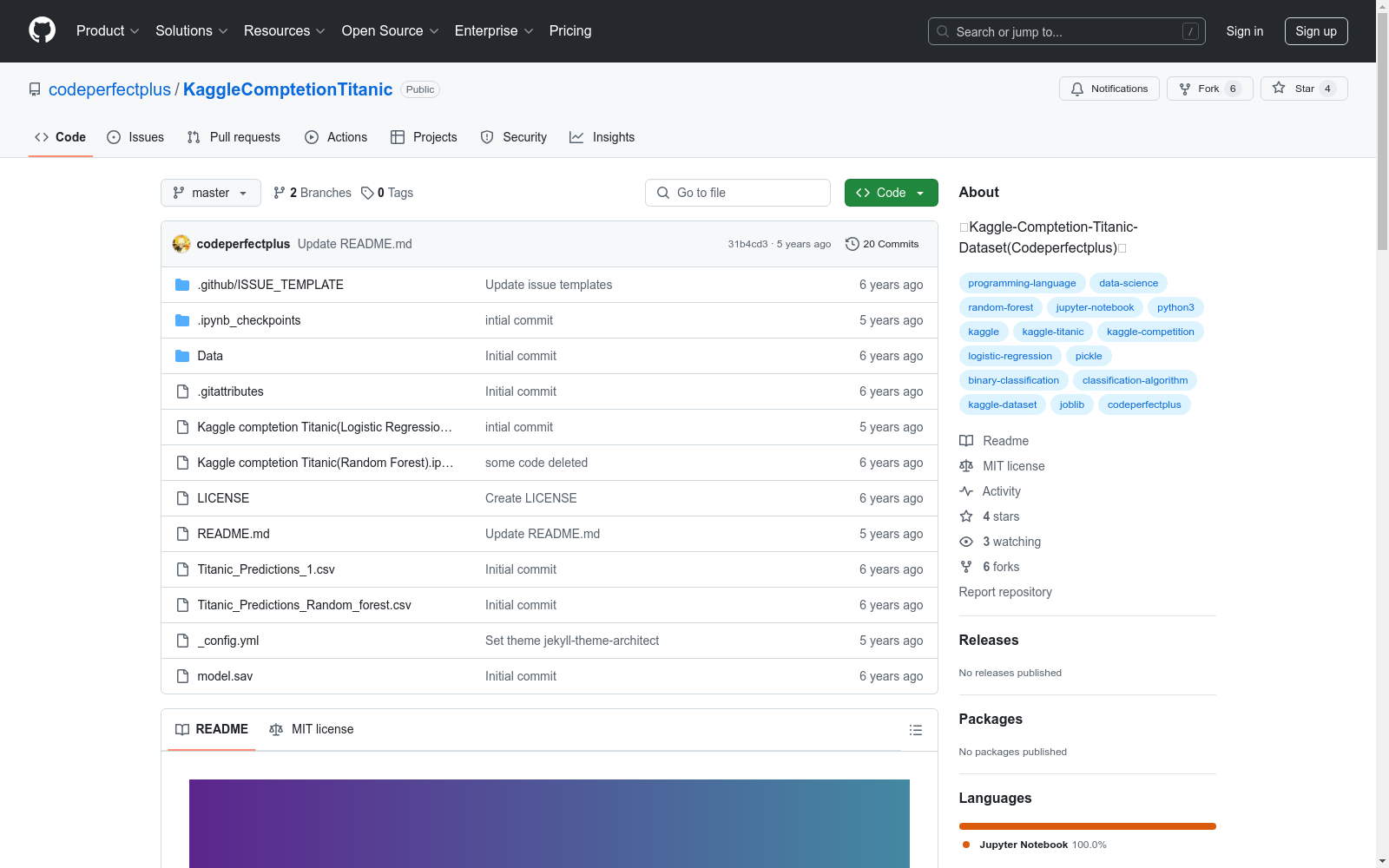The height and width of the screenshot is (868, 1389).
Task: Click the codeperfectplus avatar in the commit row
Action: (x=181, y=244)
